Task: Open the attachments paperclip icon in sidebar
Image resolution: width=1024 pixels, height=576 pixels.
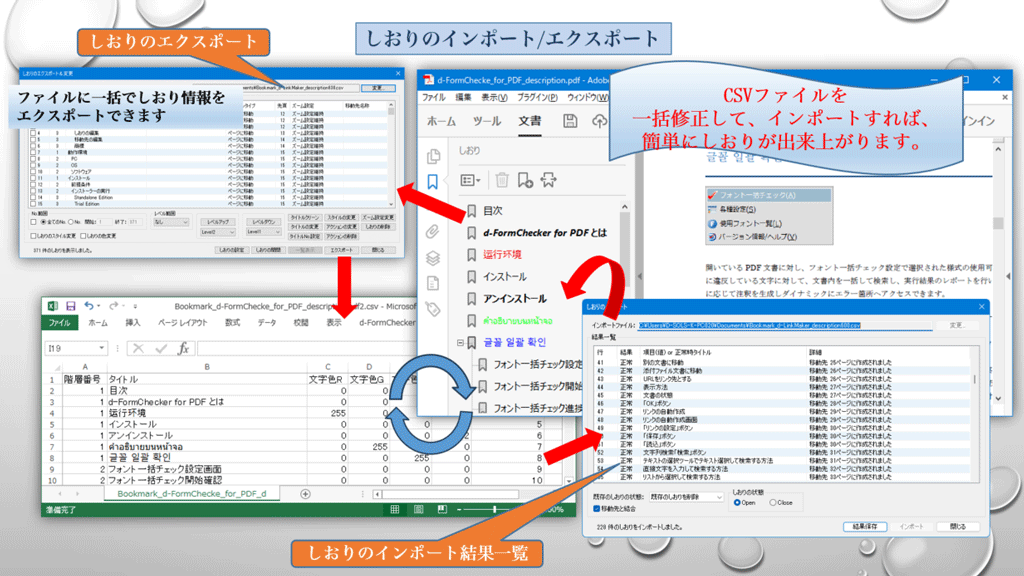Action: click(x=433, y=231)
